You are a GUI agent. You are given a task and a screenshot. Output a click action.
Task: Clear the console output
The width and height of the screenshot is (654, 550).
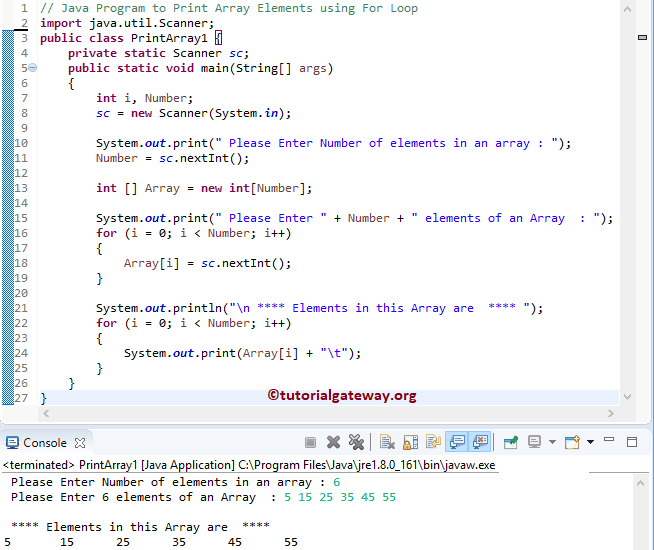click(x=385, y=442)
